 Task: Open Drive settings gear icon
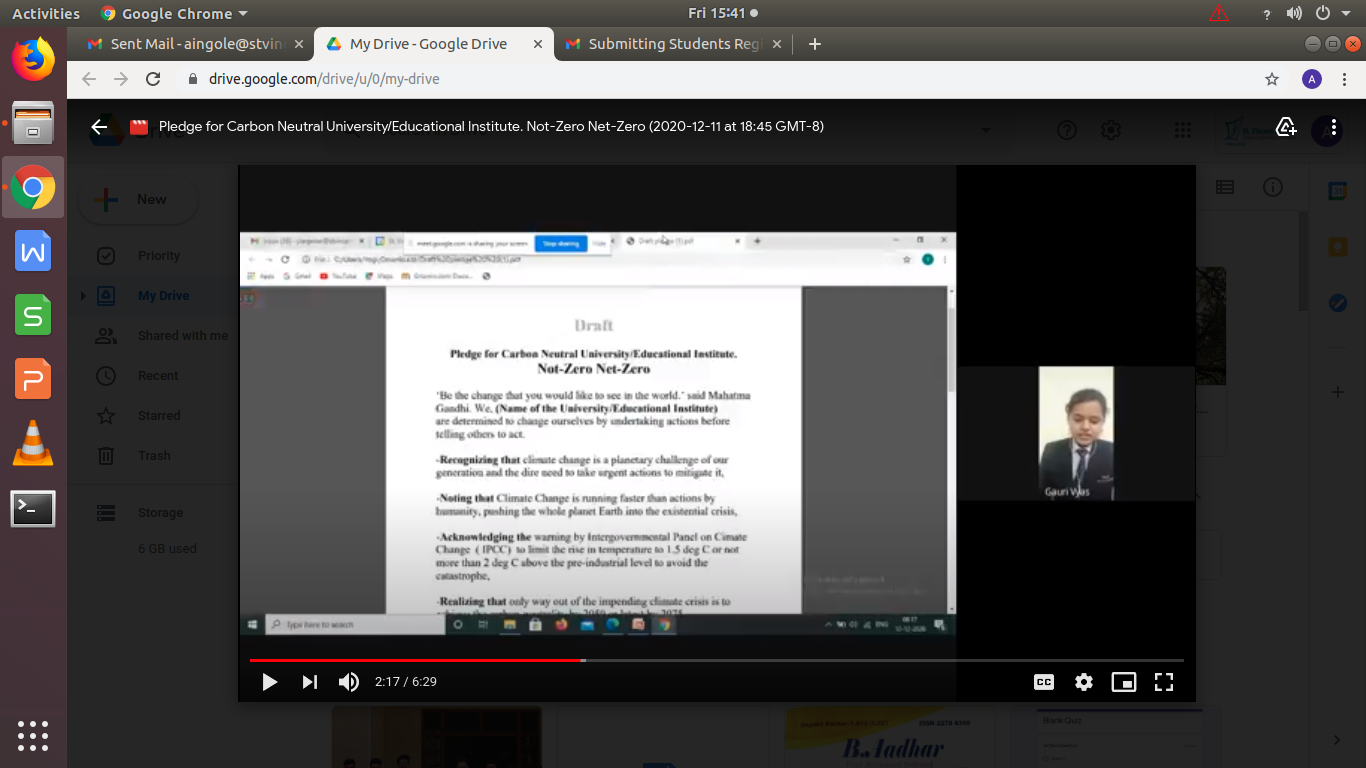tap(1111, 130)
